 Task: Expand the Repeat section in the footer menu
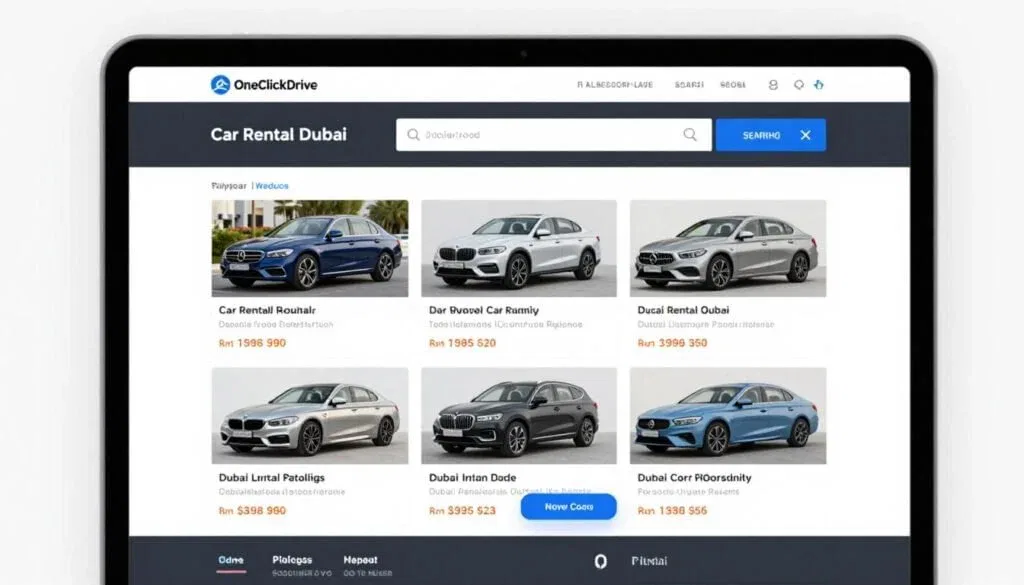[x=361, y=560]
